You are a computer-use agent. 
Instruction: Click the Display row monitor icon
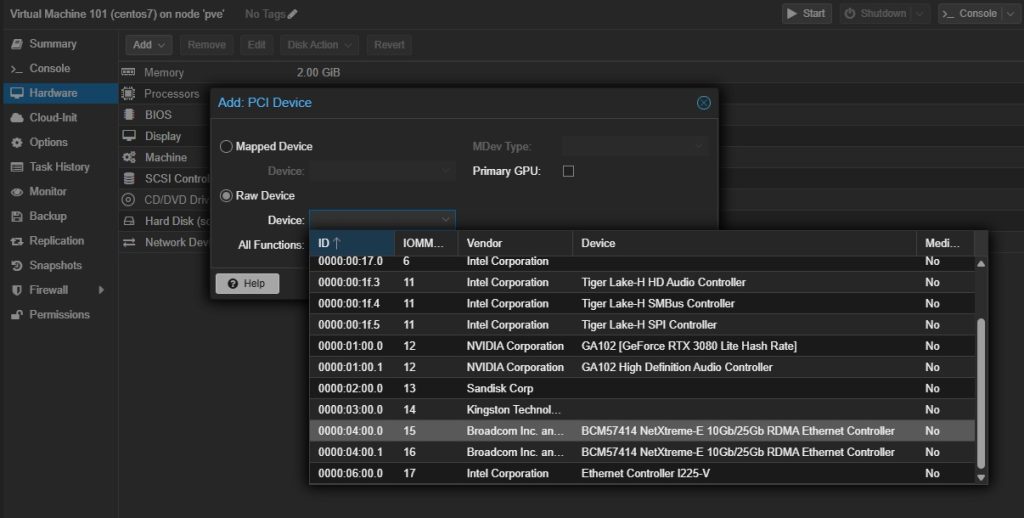(x=129, y=136)
